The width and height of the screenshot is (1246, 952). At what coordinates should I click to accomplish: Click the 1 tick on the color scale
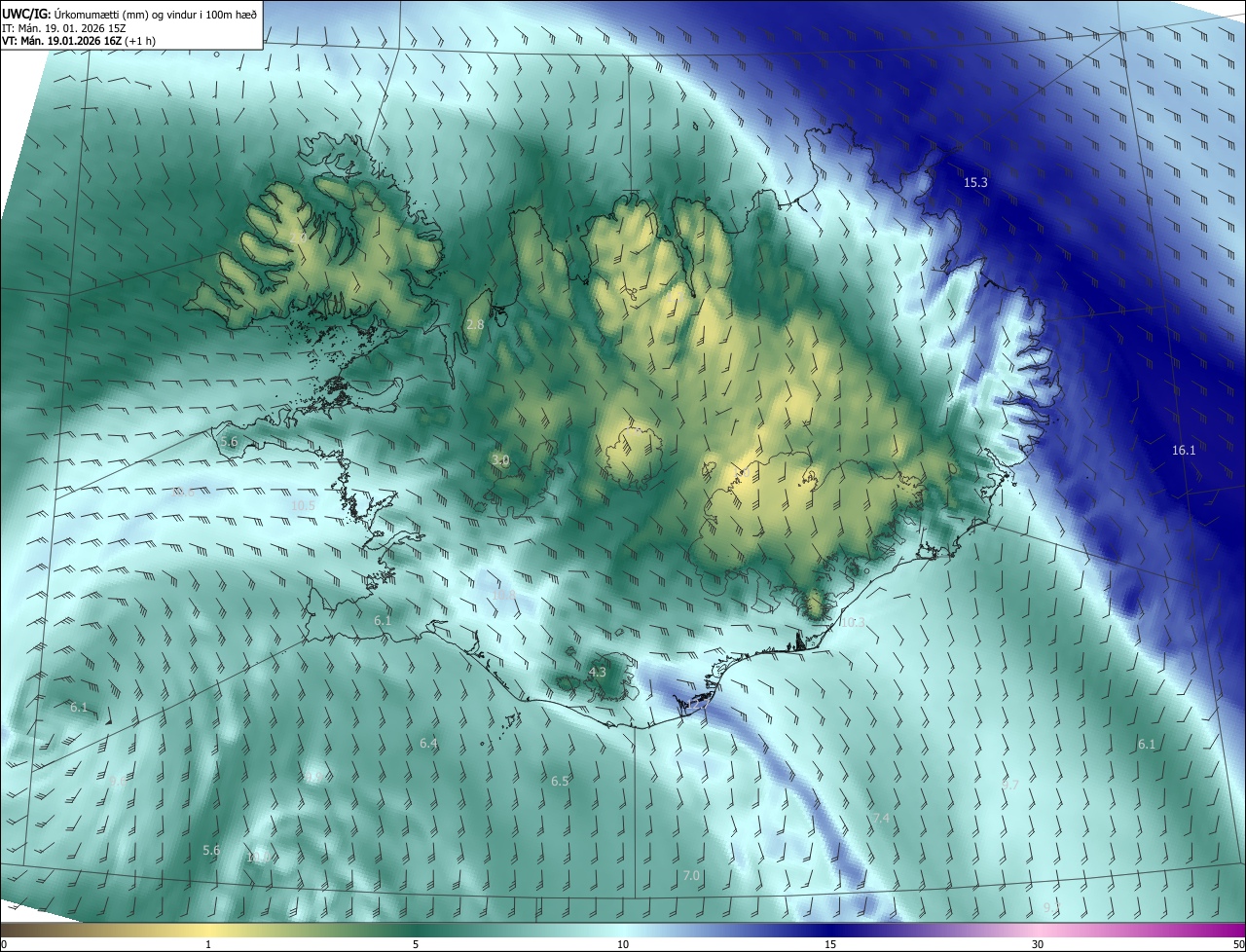click(208, 944)
